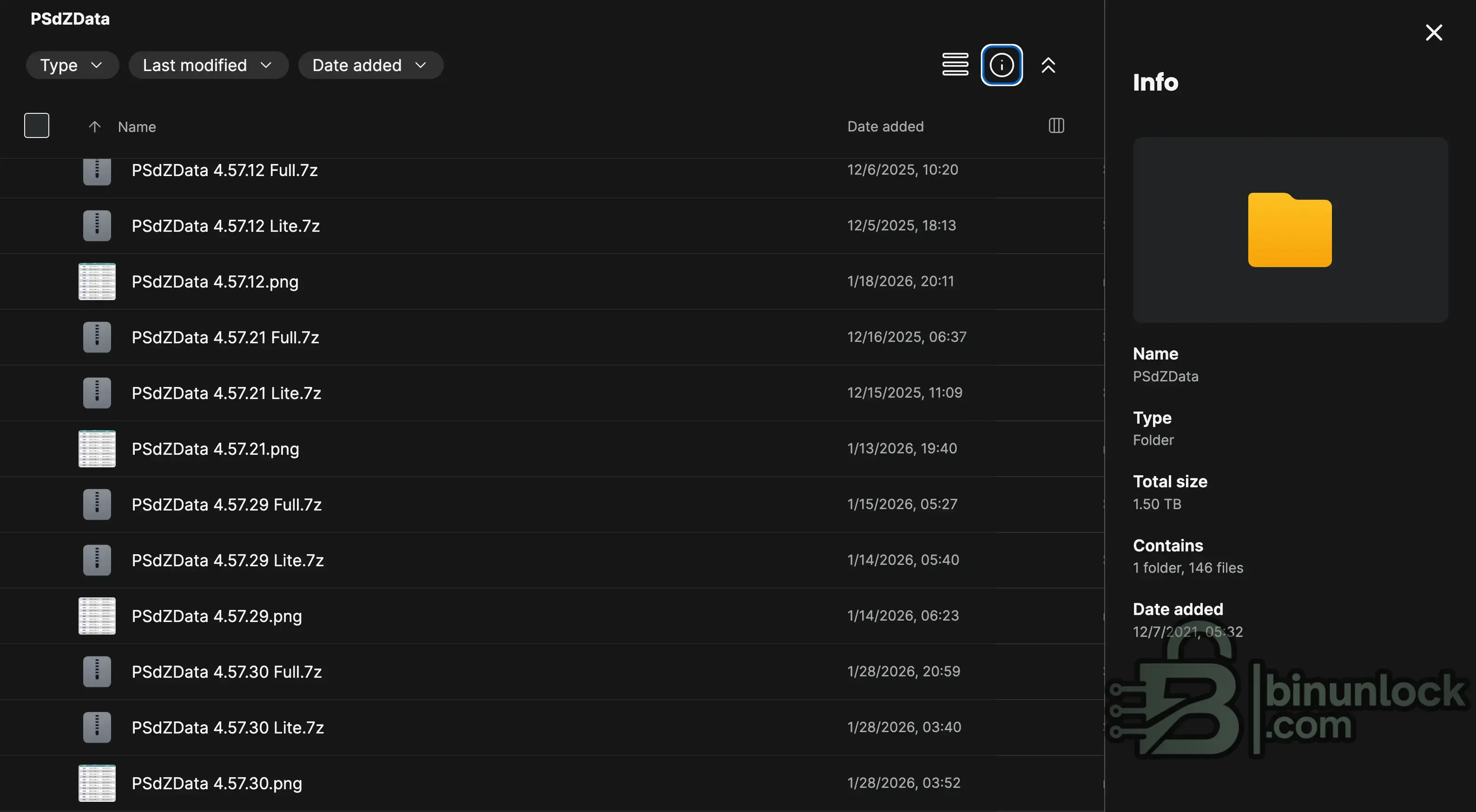Open the Type filter dropdown

tap(72, 65)
